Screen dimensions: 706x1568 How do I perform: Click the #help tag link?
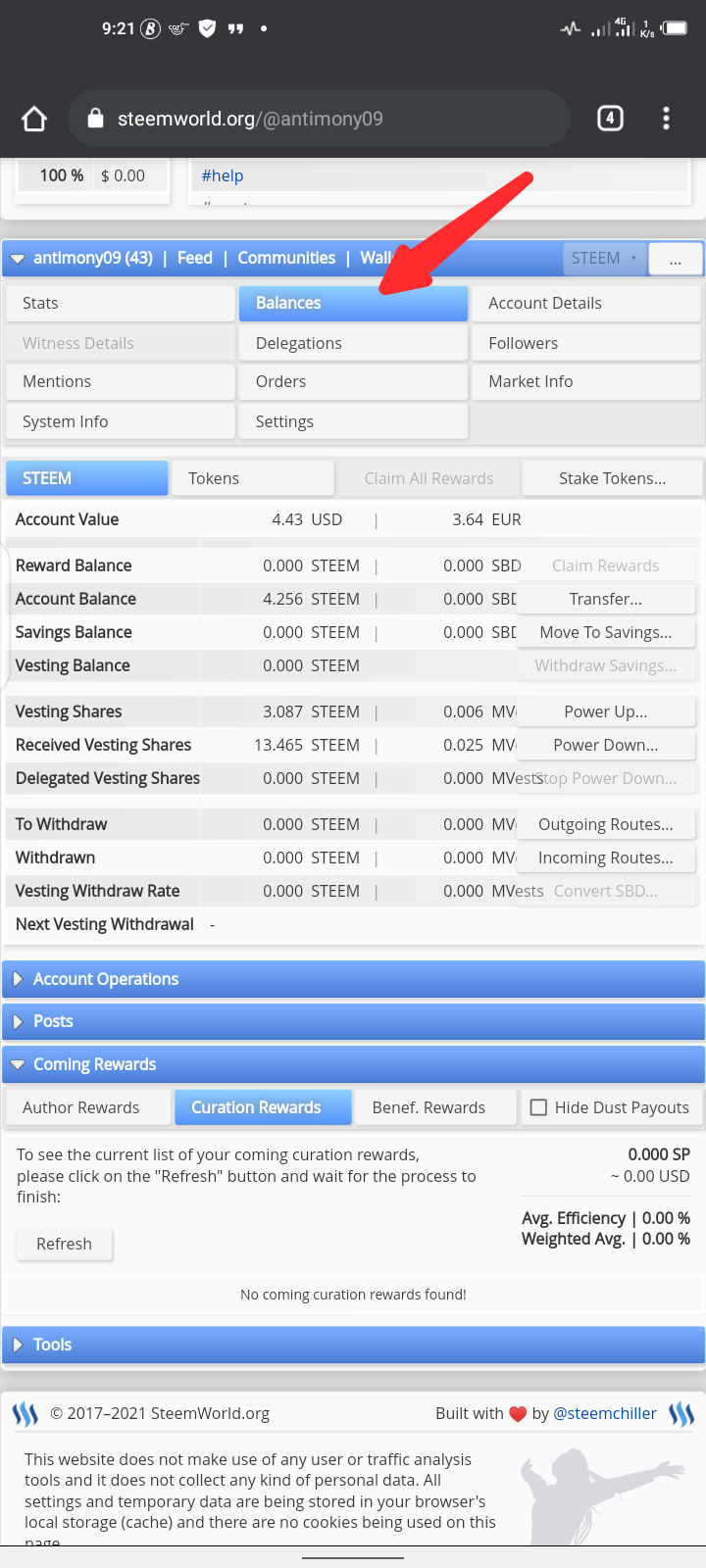pyautogui.click(x=223, y=175)
